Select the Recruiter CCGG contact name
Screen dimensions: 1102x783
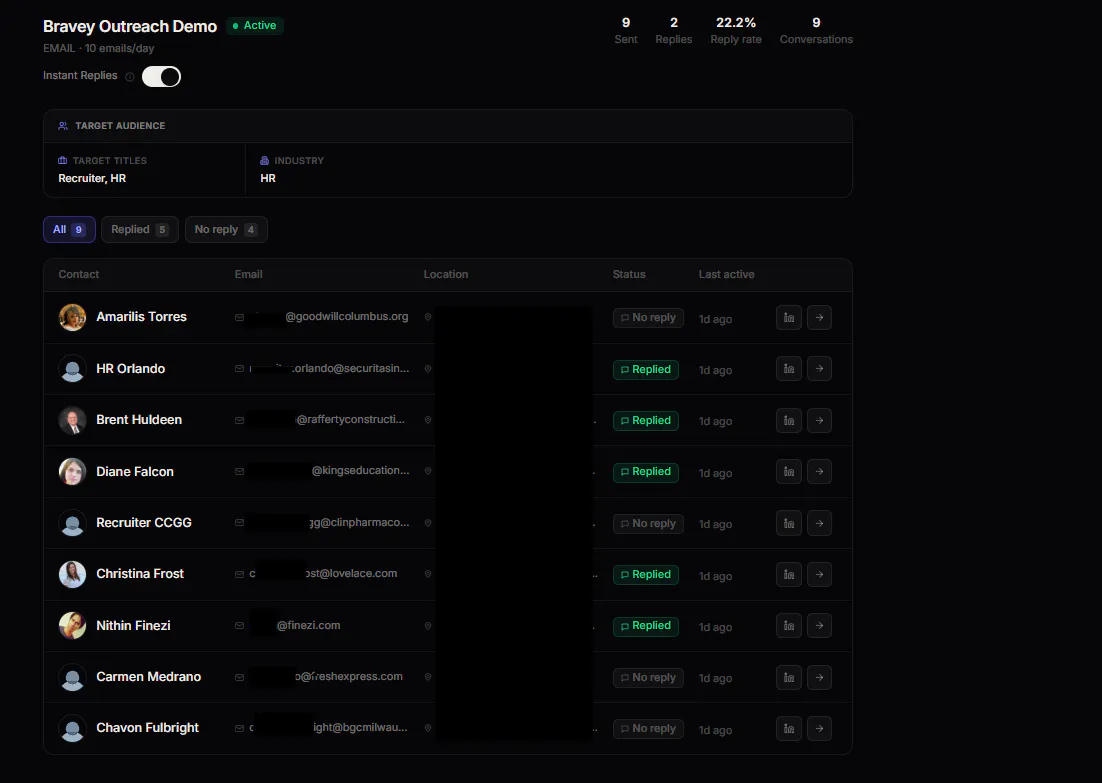[x=144, y=523]
